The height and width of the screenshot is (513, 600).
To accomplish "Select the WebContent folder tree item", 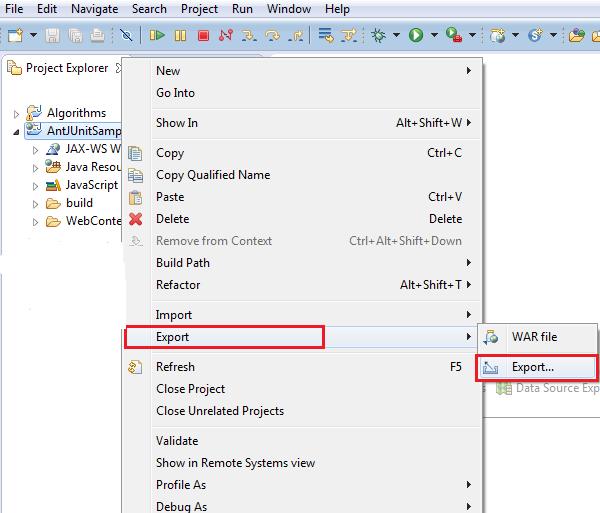I will (x=92, y=221).
